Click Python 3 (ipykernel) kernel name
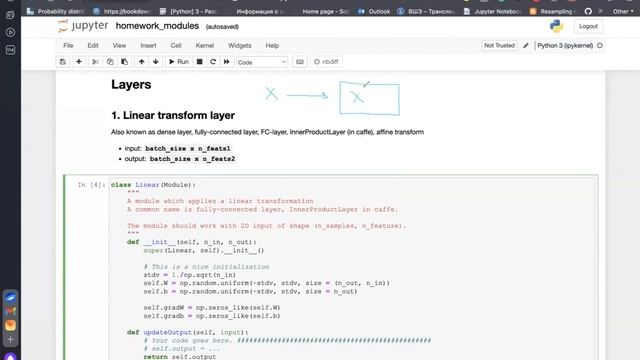The image size is (640, 360). pyautogui.click(x=565, y=45)
